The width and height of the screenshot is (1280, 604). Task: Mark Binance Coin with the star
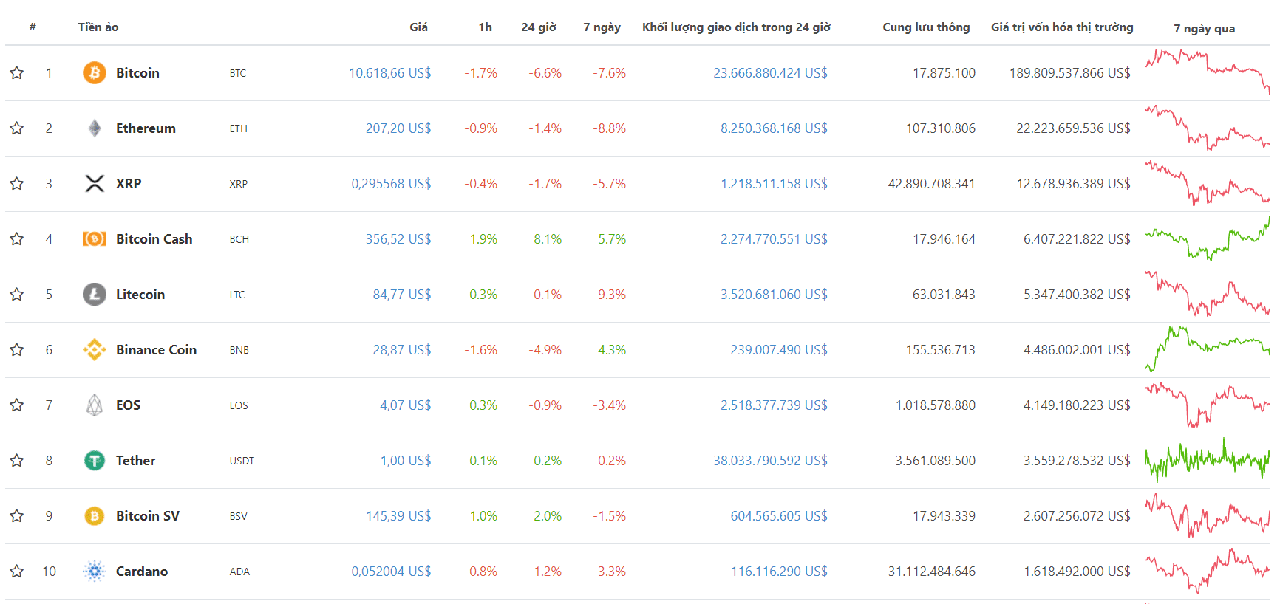pyautogui.click(x=17, y=350)
